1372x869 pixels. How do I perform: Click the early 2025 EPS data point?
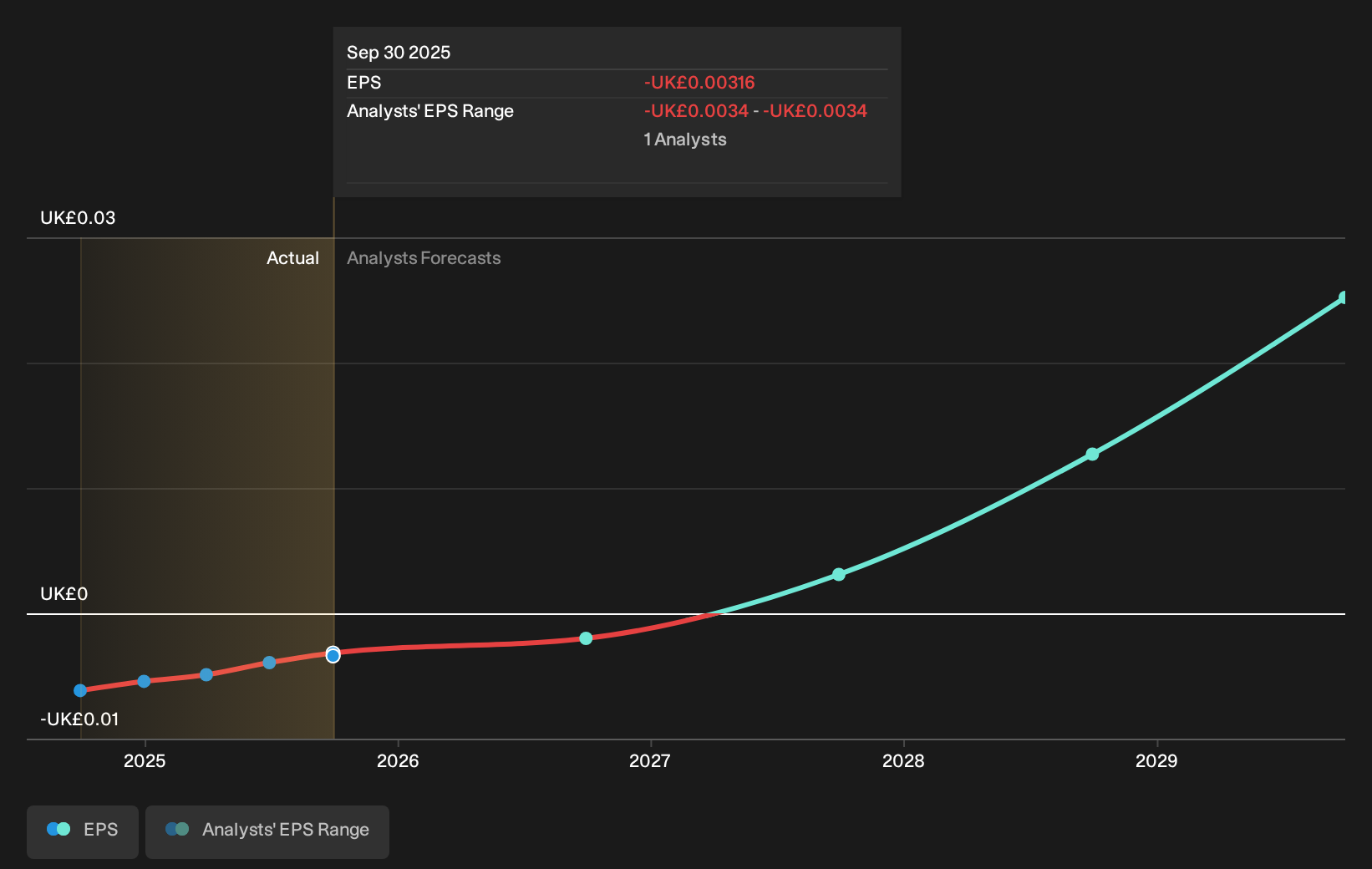(x=144, y=681)
